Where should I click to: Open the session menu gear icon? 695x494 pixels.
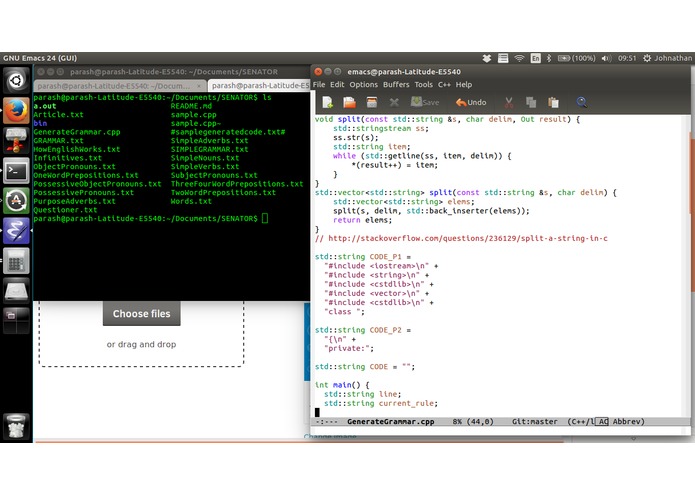(x=647, y=58)
